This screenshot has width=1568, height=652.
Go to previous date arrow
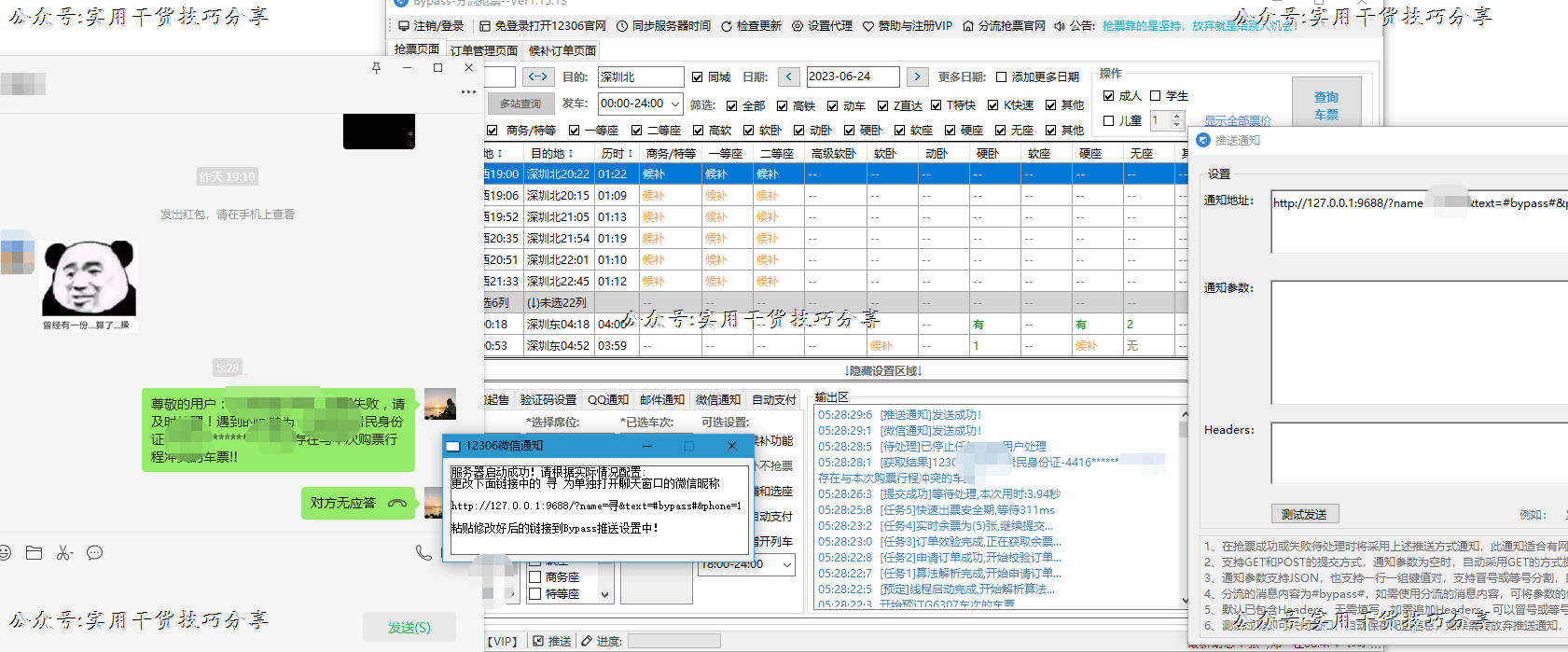pos(789,76)
